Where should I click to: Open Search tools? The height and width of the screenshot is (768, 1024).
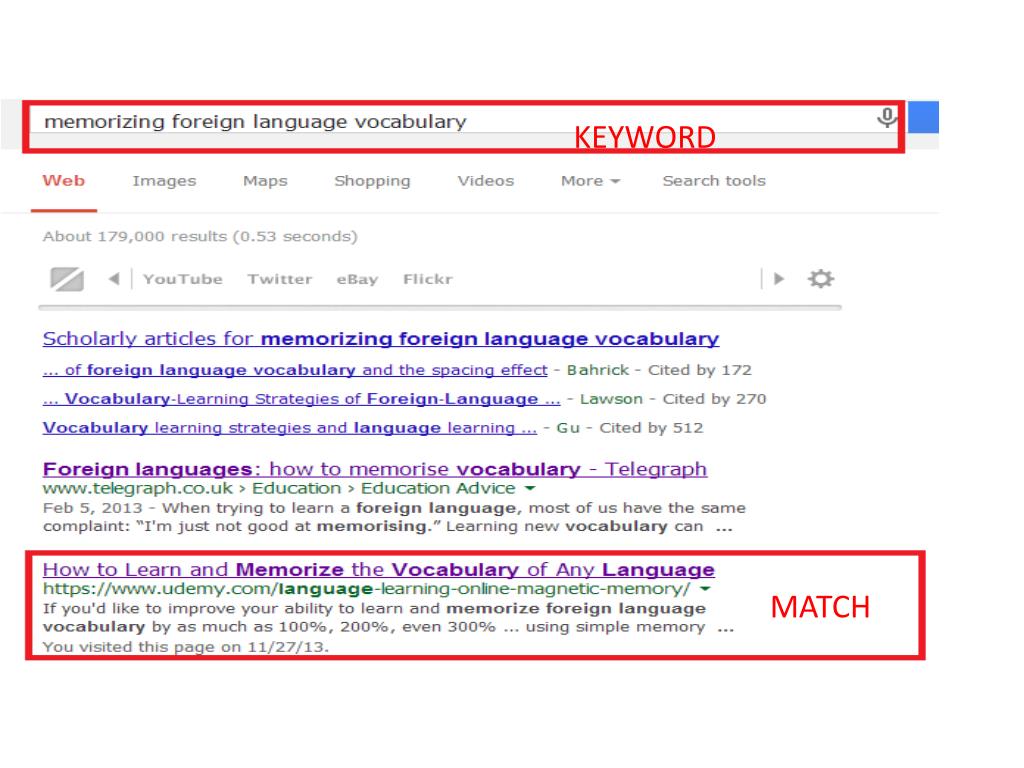coord(714,181)
